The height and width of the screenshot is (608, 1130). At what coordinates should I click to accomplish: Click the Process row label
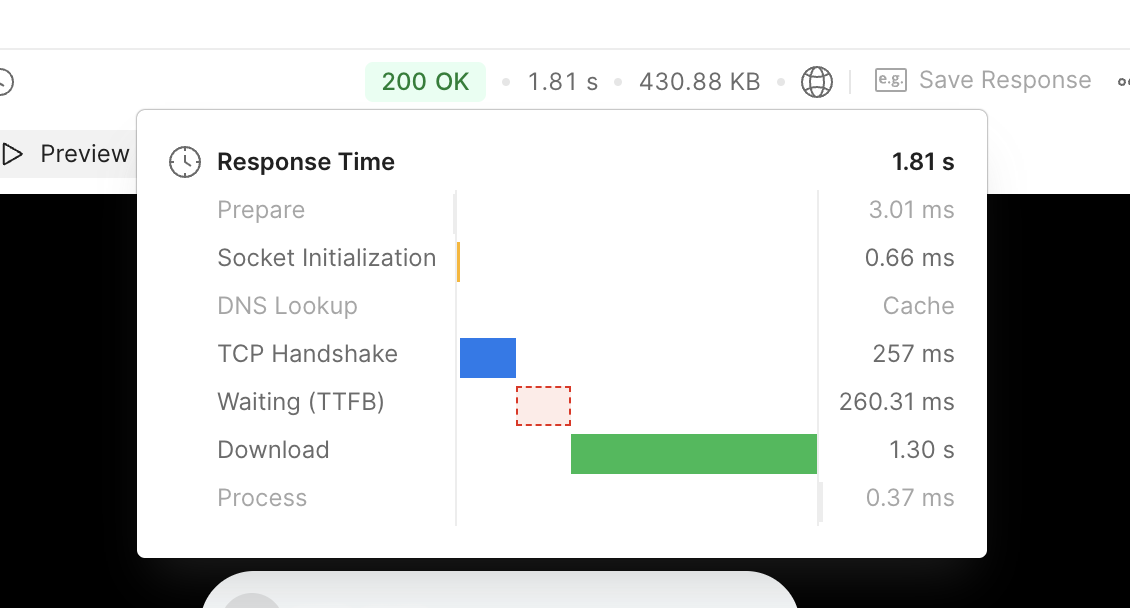click(262, 498)
